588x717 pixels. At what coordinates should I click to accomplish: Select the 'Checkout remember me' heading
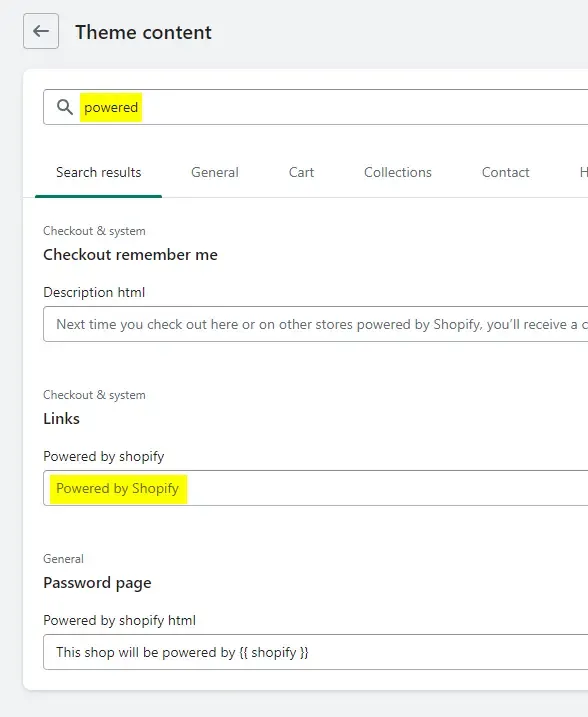(130, 255)
